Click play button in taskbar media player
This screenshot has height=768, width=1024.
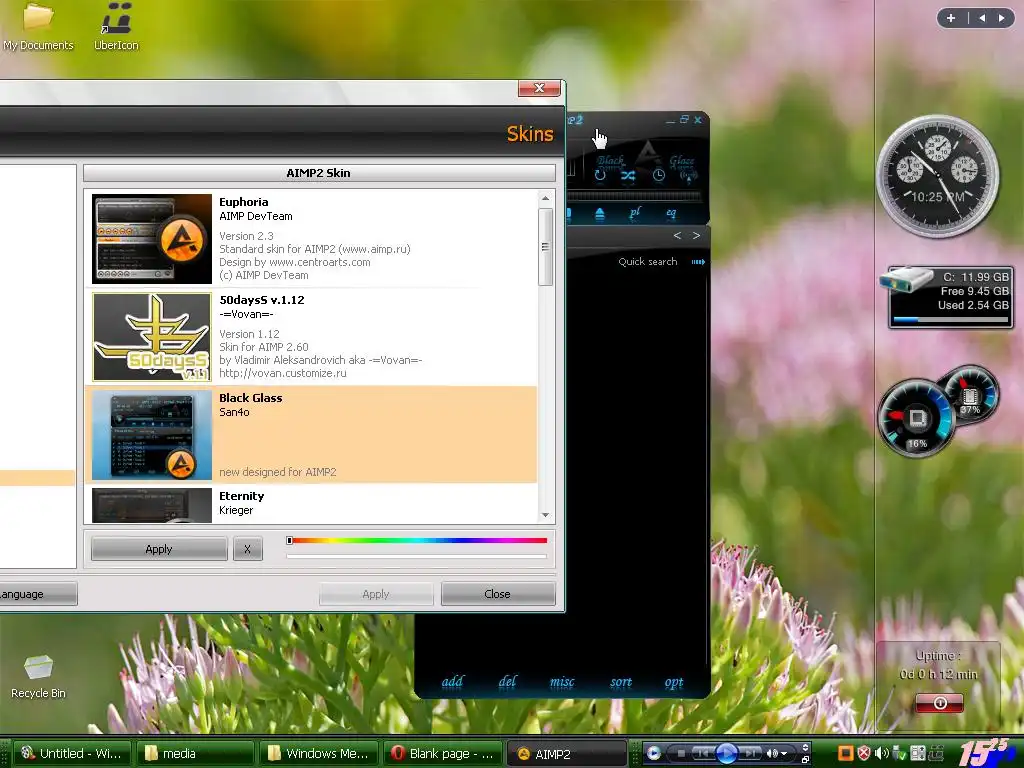(x=726, y=754)
